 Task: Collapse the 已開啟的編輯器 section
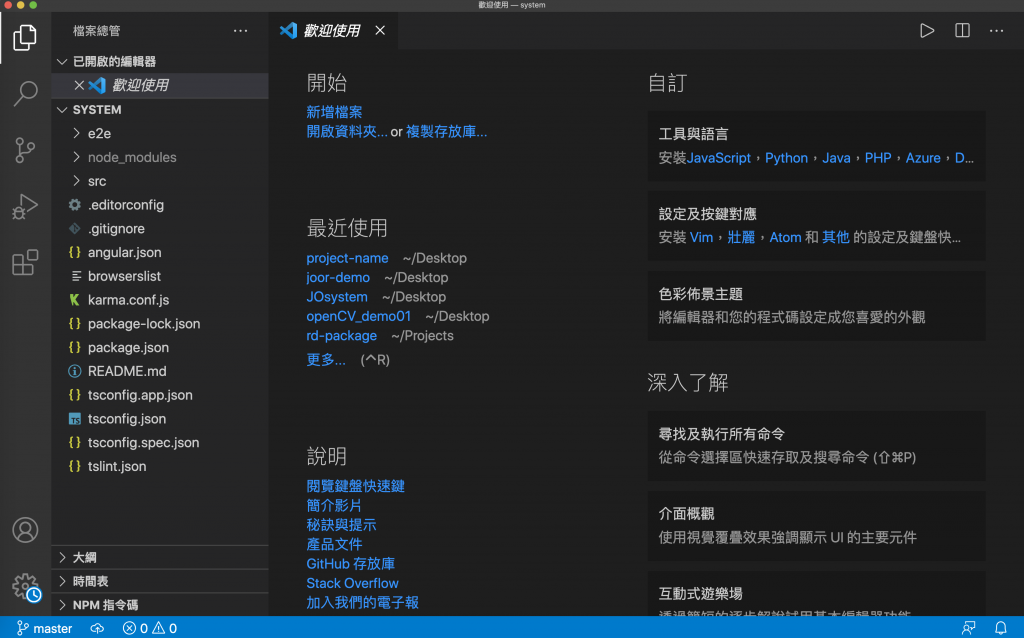pyautogui.click(x=160, y=61)
